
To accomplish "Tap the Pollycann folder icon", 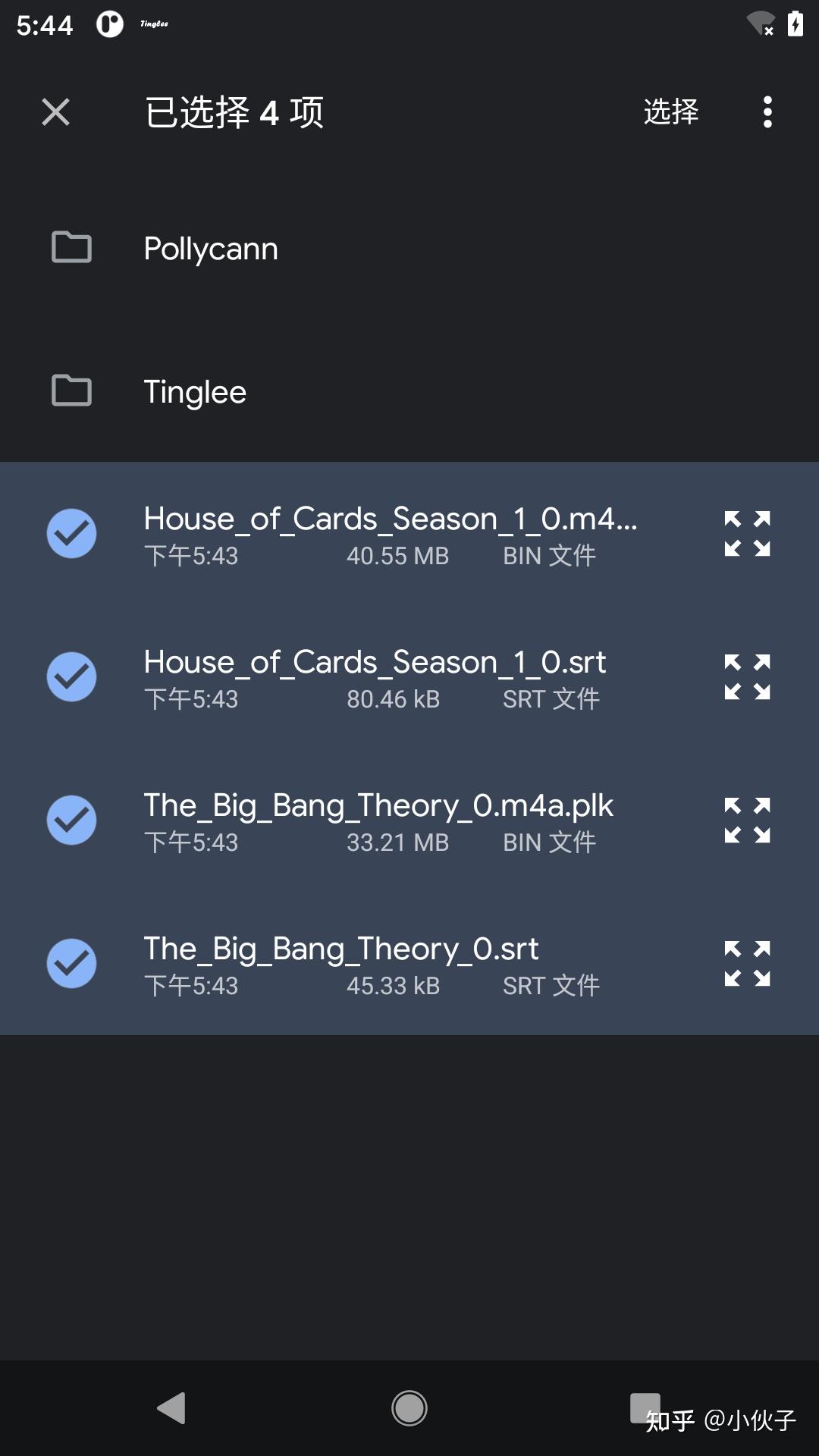I will (x=71, y=247).
